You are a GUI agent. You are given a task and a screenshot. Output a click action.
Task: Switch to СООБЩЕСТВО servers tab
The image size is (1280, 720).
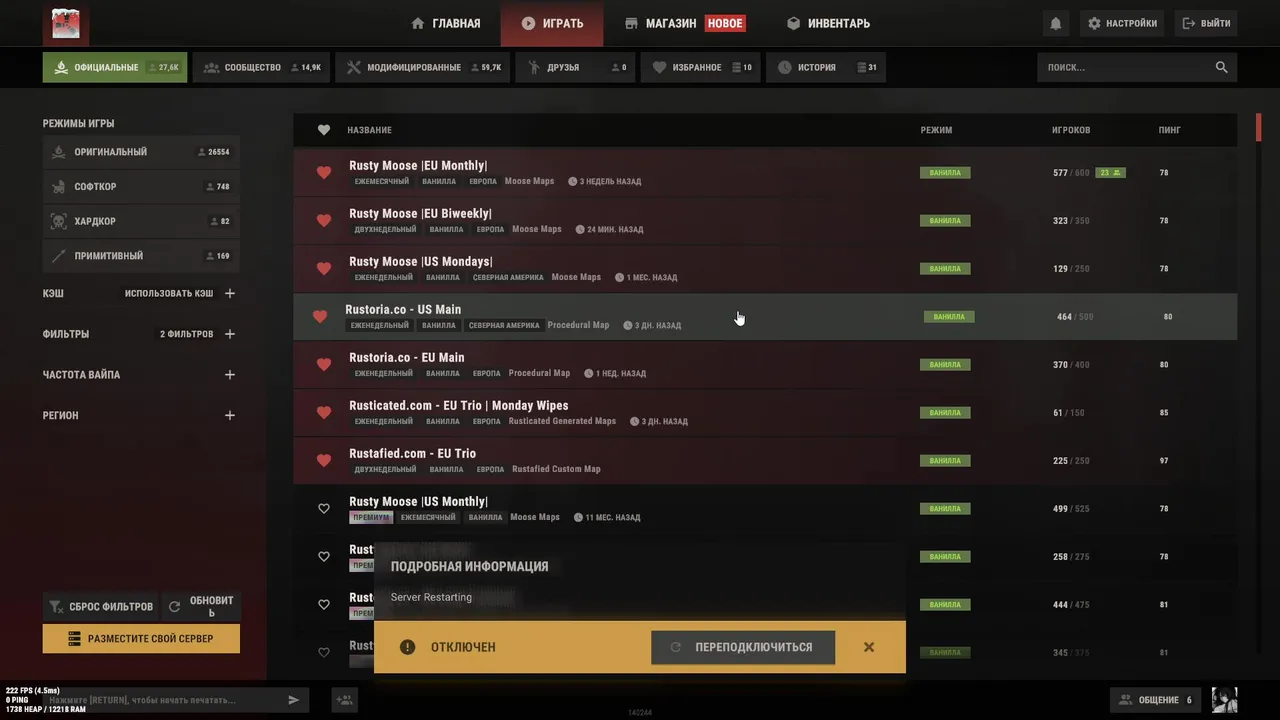coord(261,67)
